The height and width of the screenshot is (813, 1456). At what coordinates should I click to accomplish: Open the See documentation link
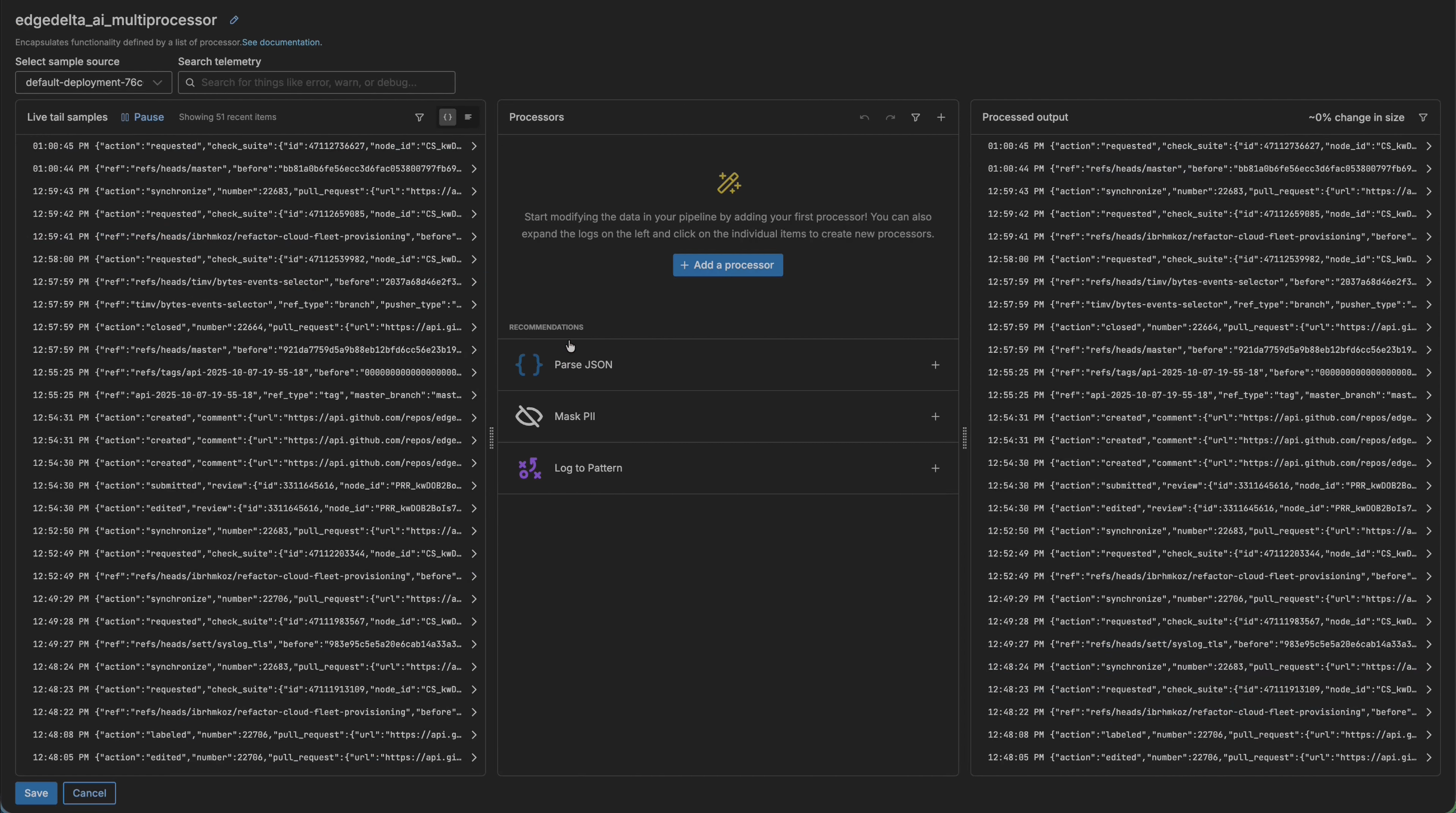281,42
